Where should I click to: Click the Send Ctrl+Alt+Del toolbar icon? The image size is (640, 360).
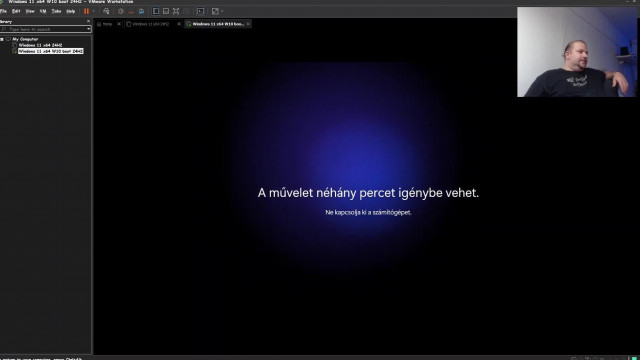tap(107, 11)
